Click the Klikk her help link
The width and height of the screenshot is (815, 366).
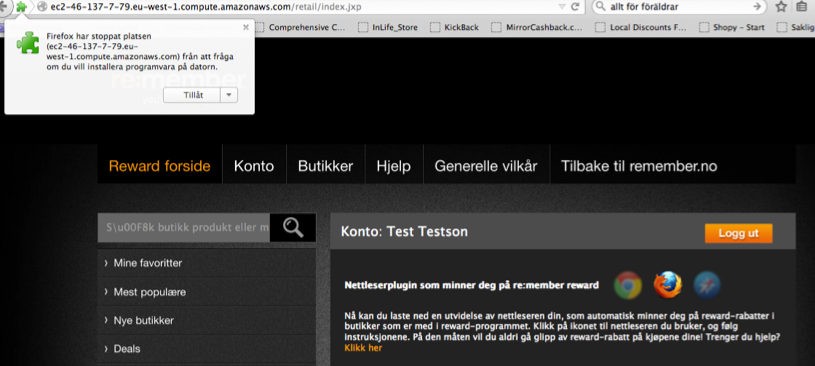363,348
